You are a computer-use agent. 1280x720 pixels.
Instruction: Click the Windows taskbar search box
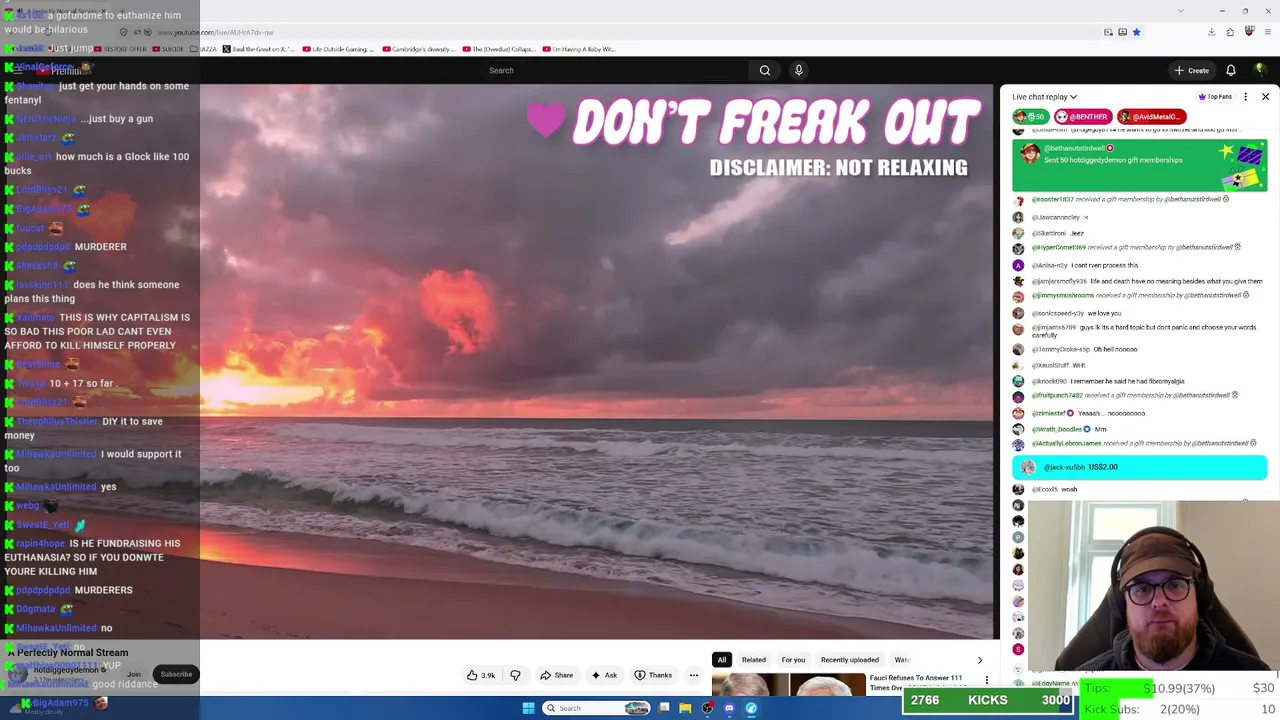(597, 708)
